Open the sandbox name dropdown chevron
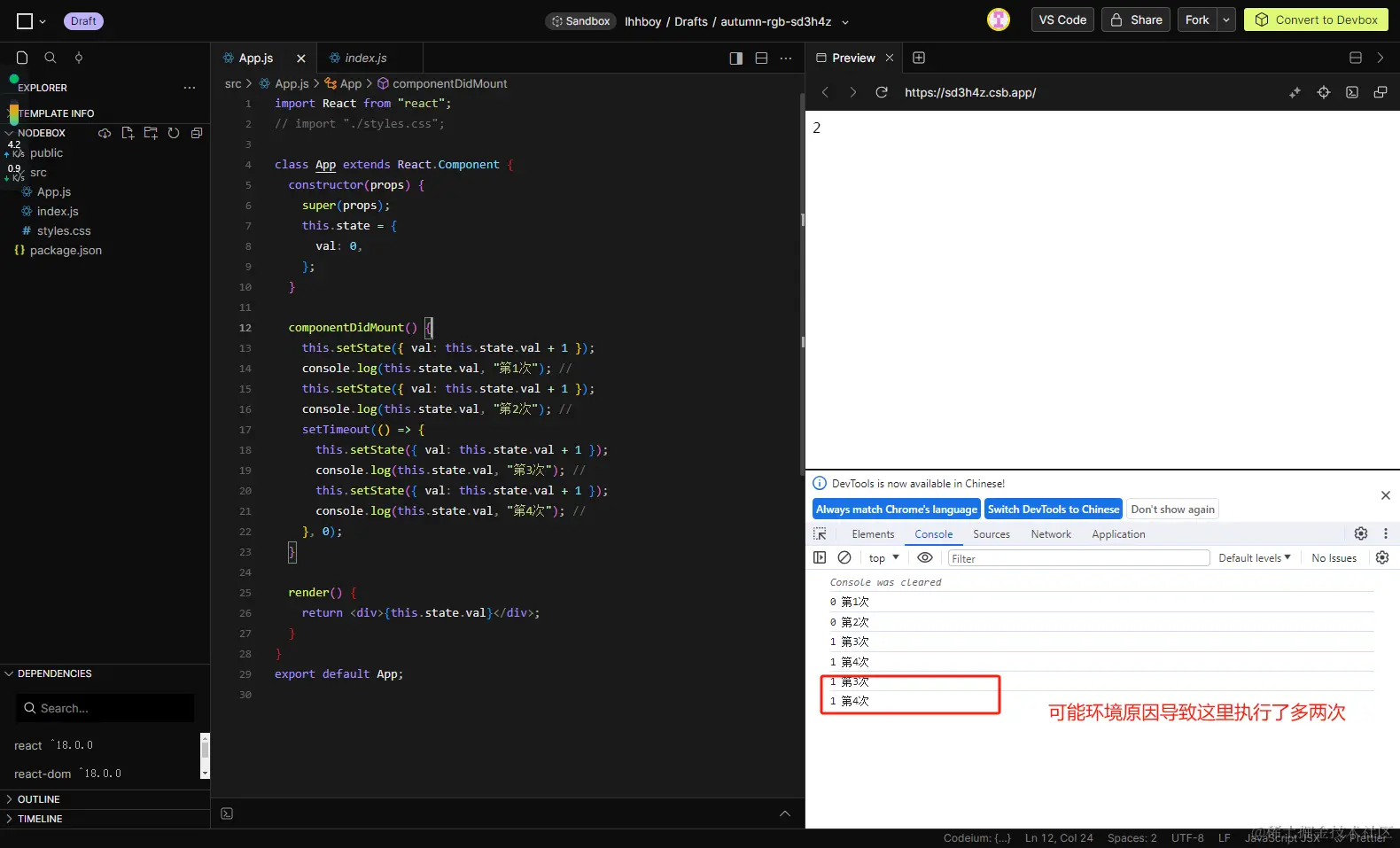 click(x=845, y=22)
